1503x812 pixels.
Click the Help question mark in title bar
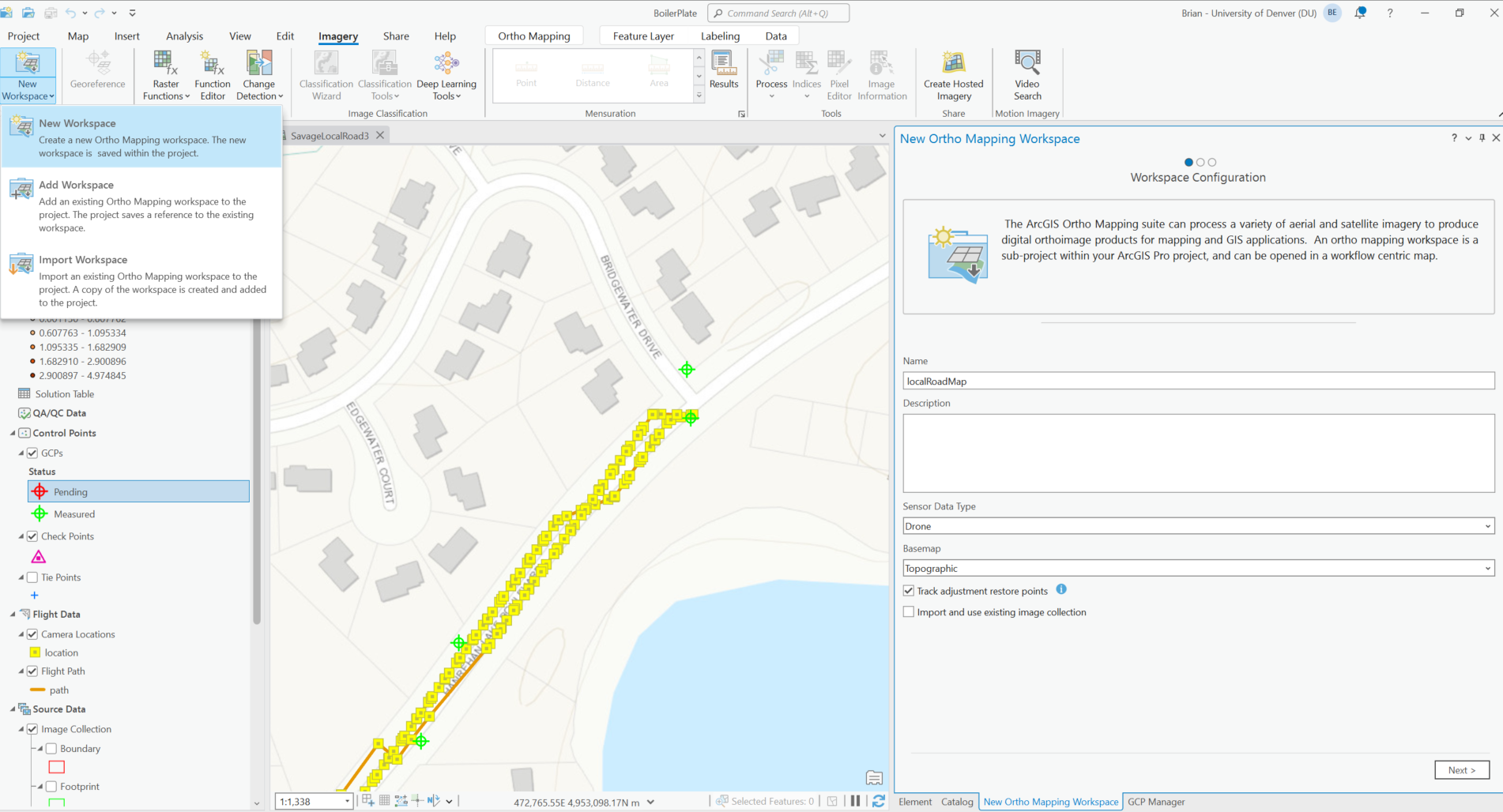(1390, 13)
